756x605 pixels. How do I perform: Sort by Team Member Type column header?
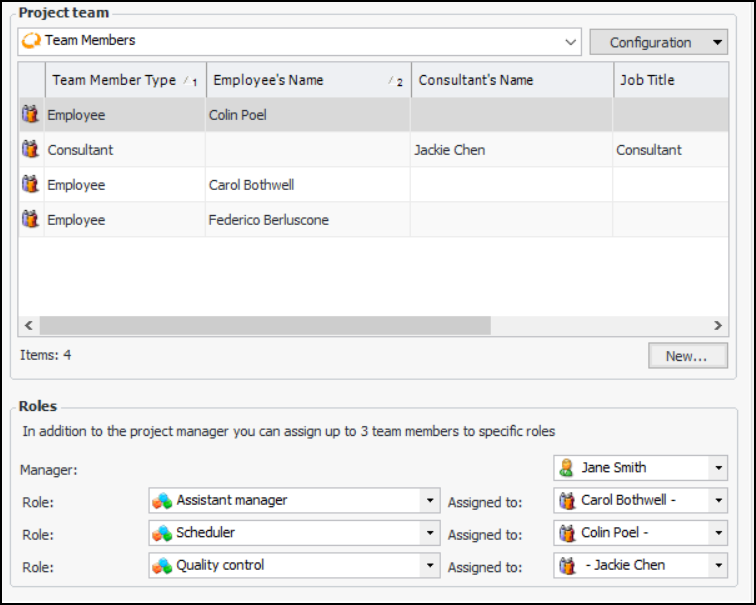coord(114,80)
